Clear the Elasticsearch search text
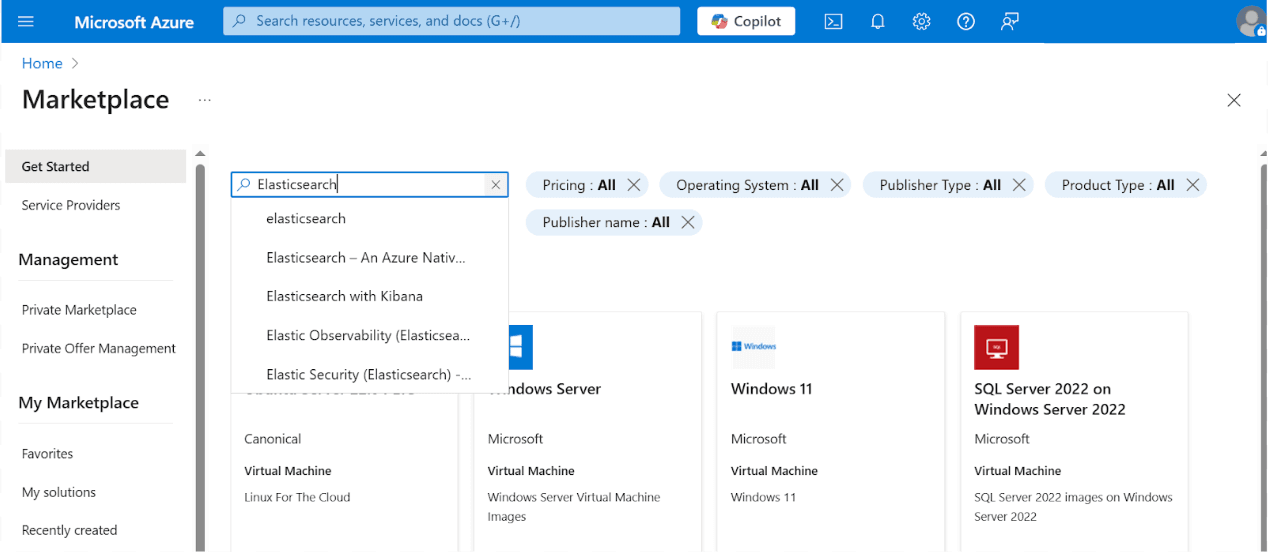 tap(495, 185)
